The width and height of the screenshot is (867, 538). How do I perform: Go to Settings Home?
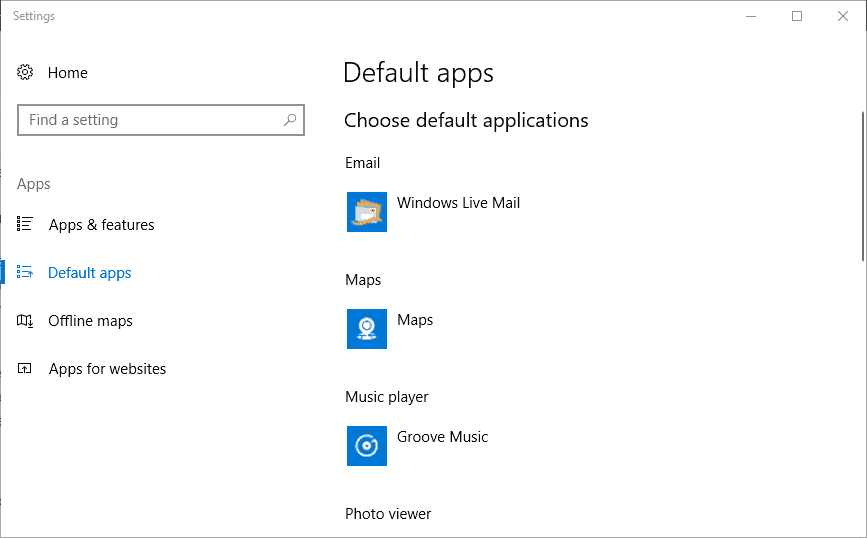67,73
